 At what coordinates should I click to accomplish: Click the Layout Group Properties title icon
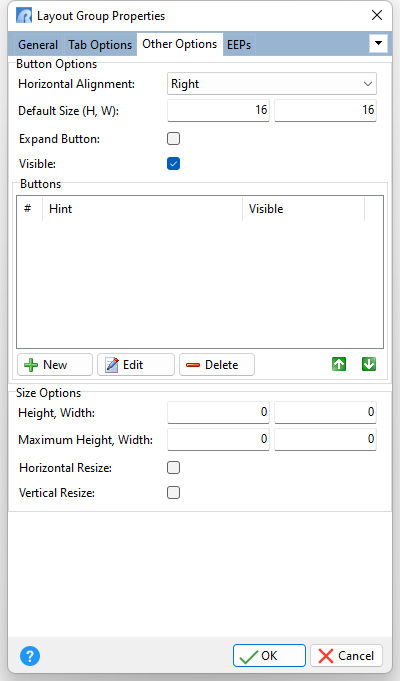24,16
